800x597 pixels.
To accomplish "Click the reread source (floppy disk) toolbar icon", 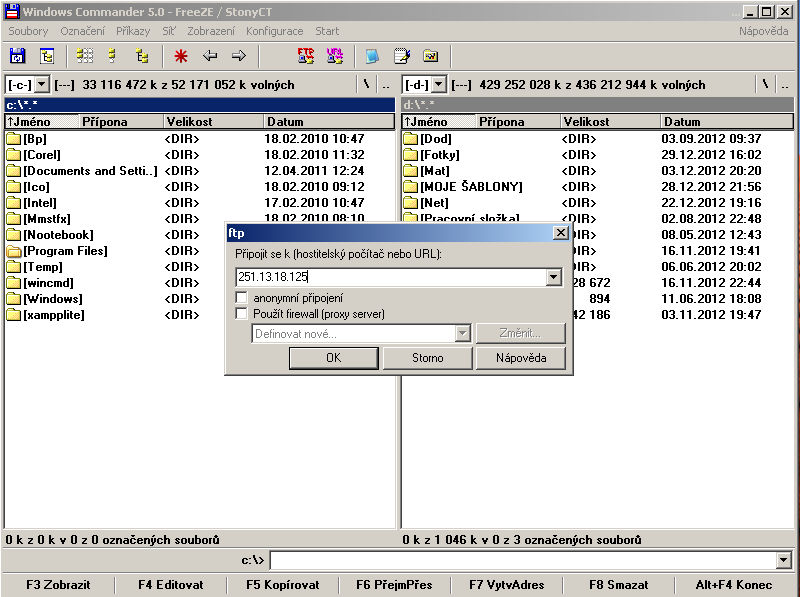I will [17, 56].
